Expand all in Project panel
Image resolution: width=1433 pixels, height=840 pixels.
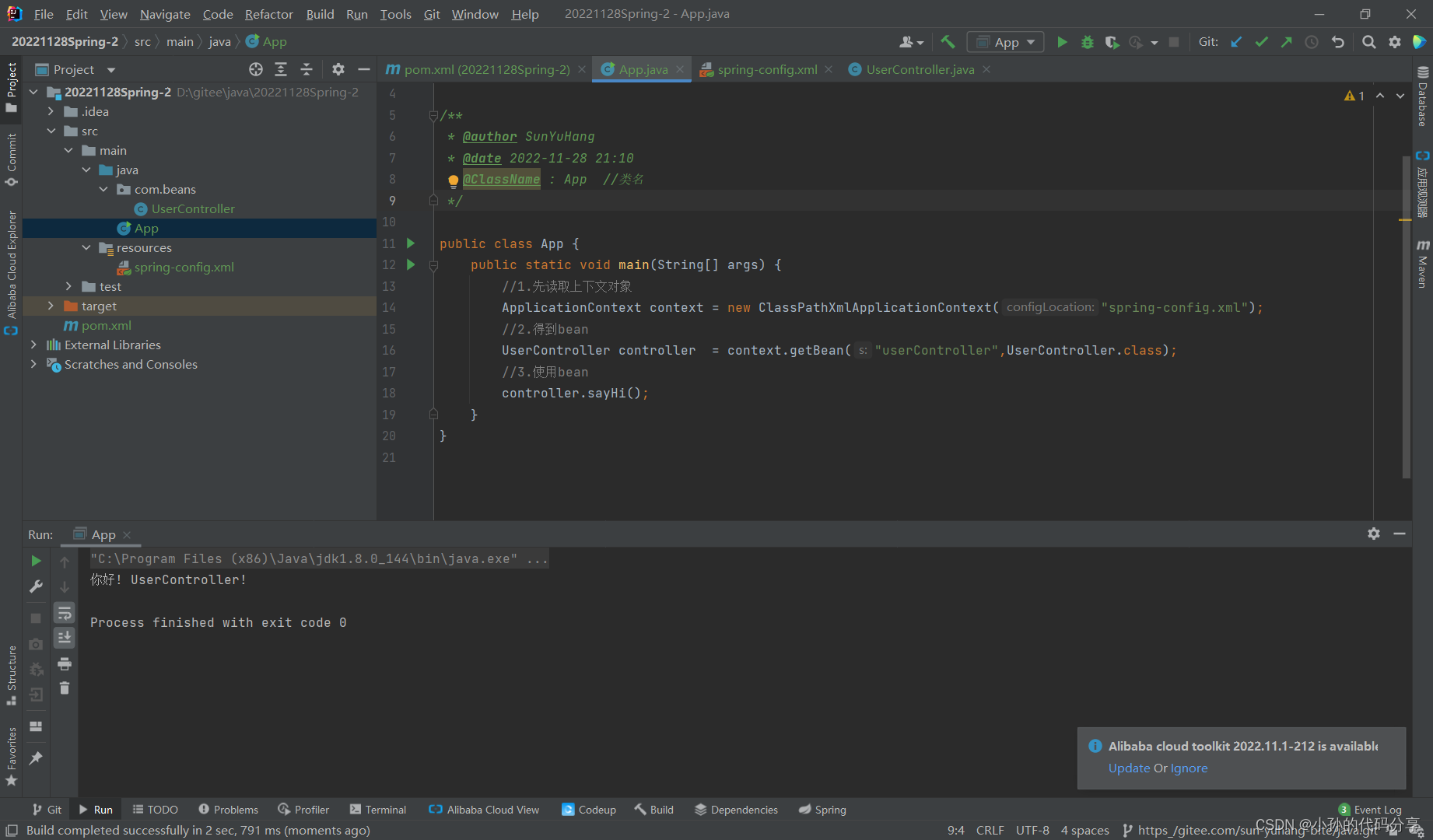coord(281,69)
